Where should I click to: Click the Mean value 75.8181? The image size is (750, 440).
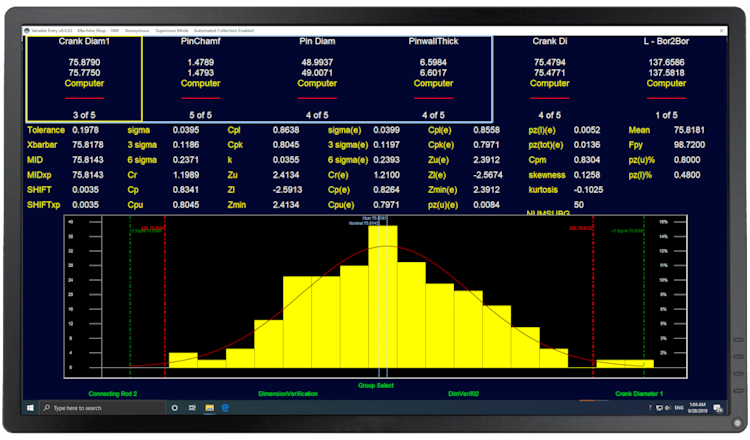689,130
